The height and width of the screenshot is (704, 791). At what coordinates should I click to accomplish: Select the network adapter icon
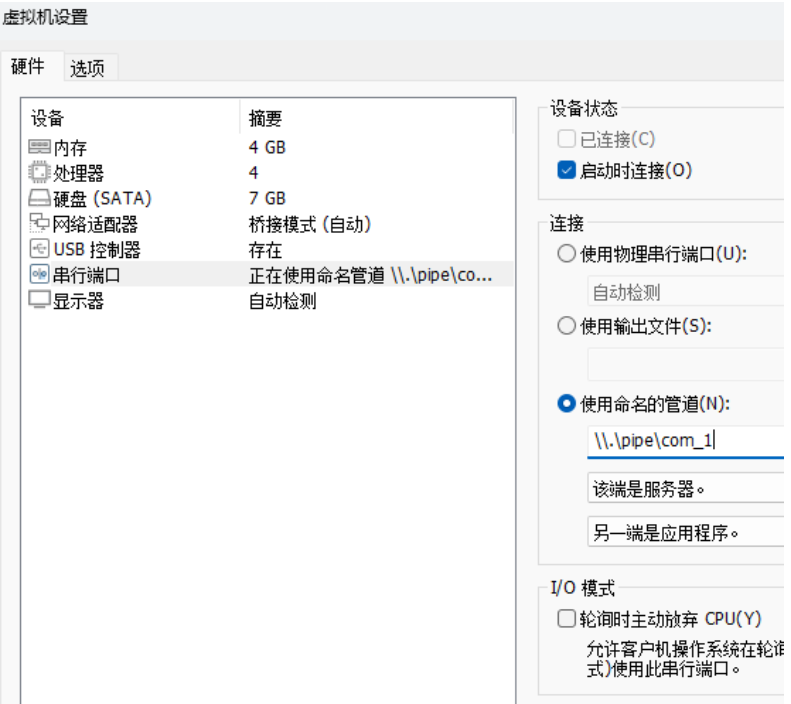39,223
